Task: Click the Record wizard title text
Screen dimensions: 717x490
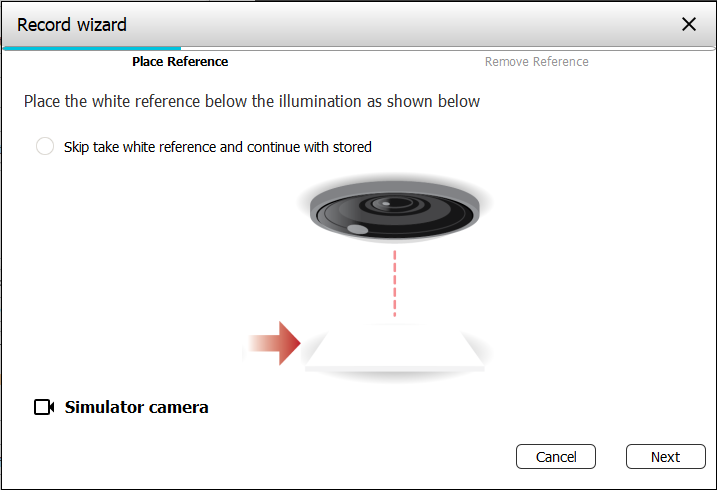Action: 72,25
